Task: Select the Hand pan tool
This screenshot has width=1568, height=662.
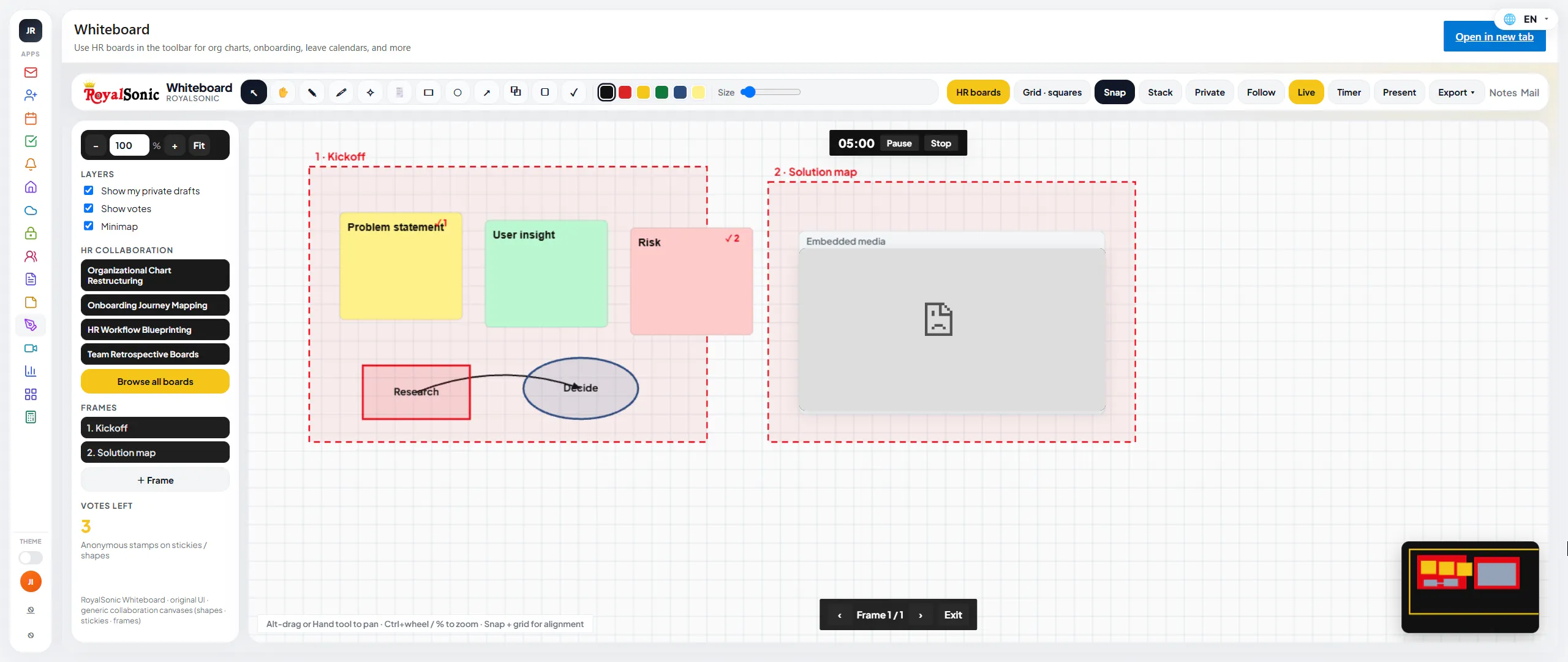Action: click(x=283, y=93)
